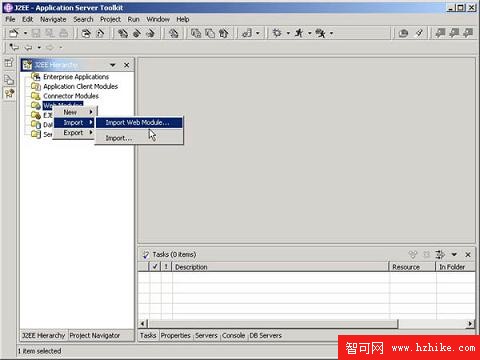Click the J2EE perspective icon in left sidebar
The image size is (480, 360).
[9, 93]
